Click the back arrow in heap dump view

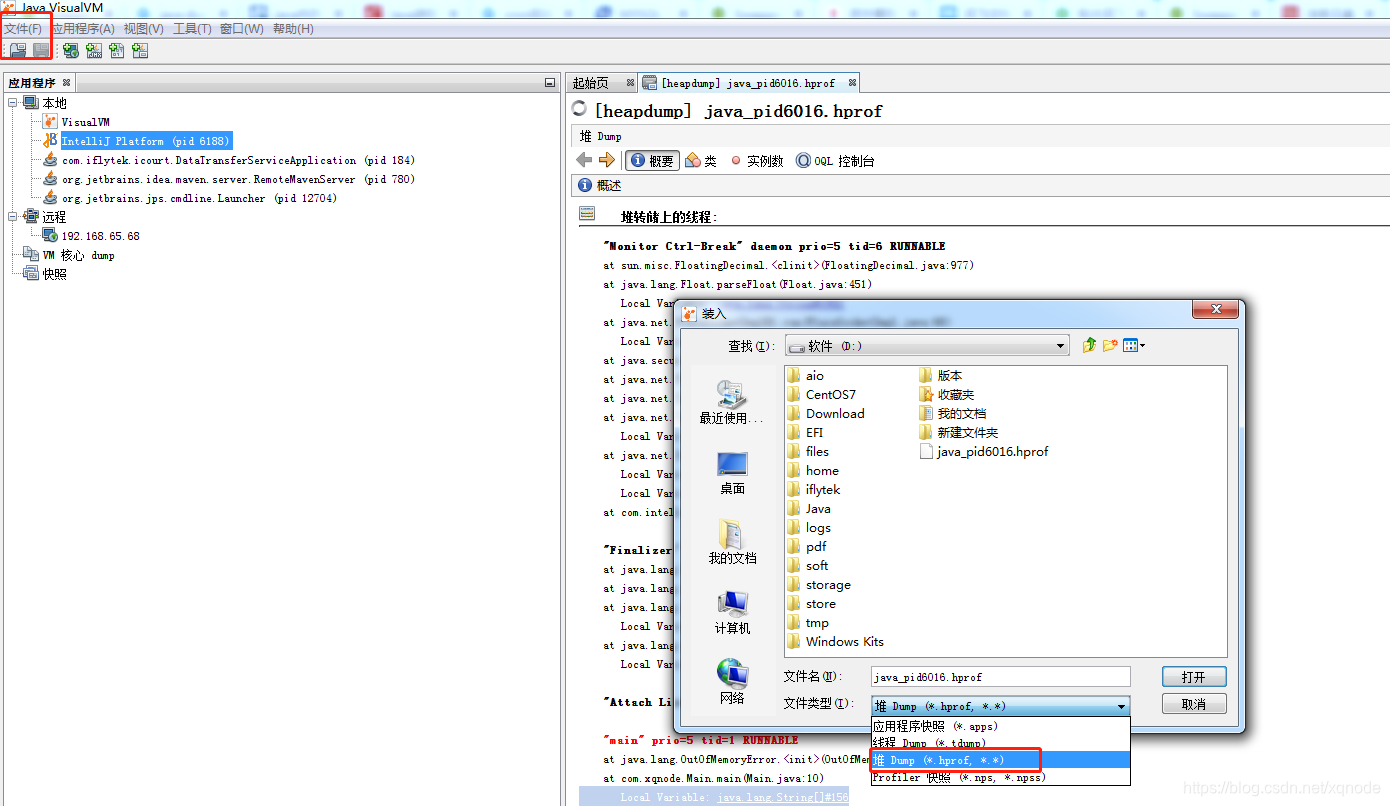(585, 160)
